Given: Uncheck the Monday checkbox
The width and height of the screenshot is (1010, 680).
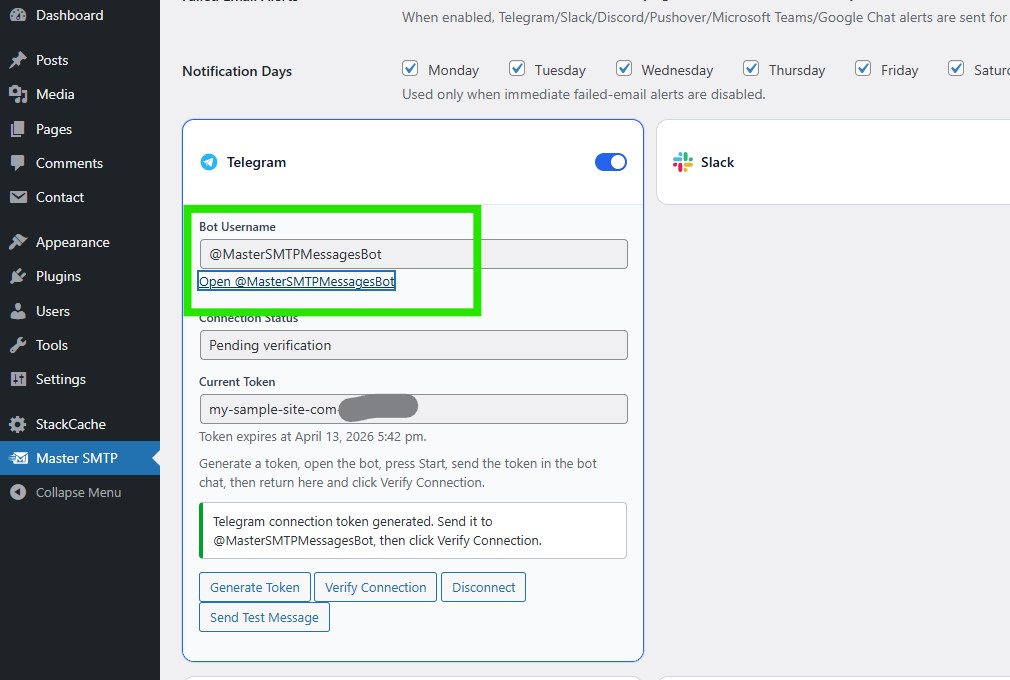Looking at the screenshot, I should (x=410, y=68).
